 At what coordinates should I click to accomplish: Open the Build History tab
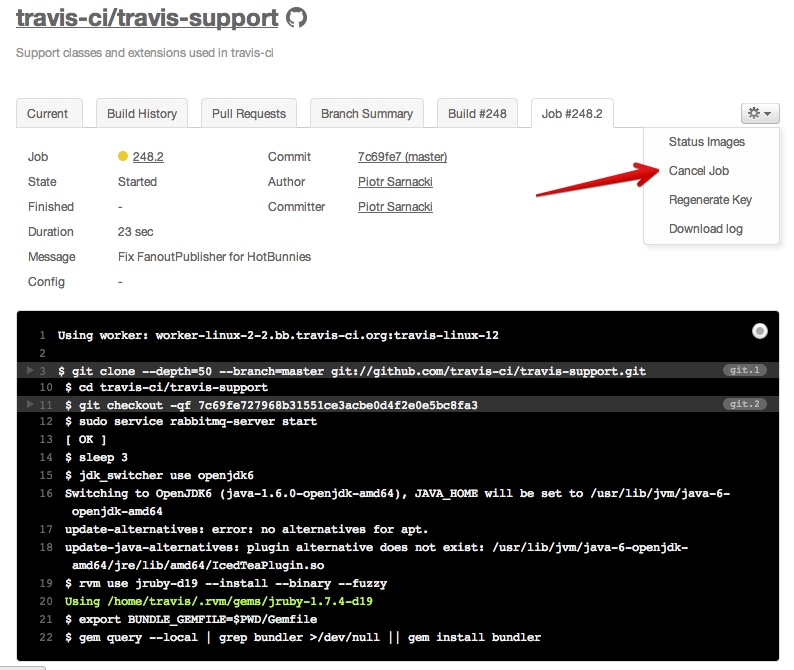tap(142, 113)
